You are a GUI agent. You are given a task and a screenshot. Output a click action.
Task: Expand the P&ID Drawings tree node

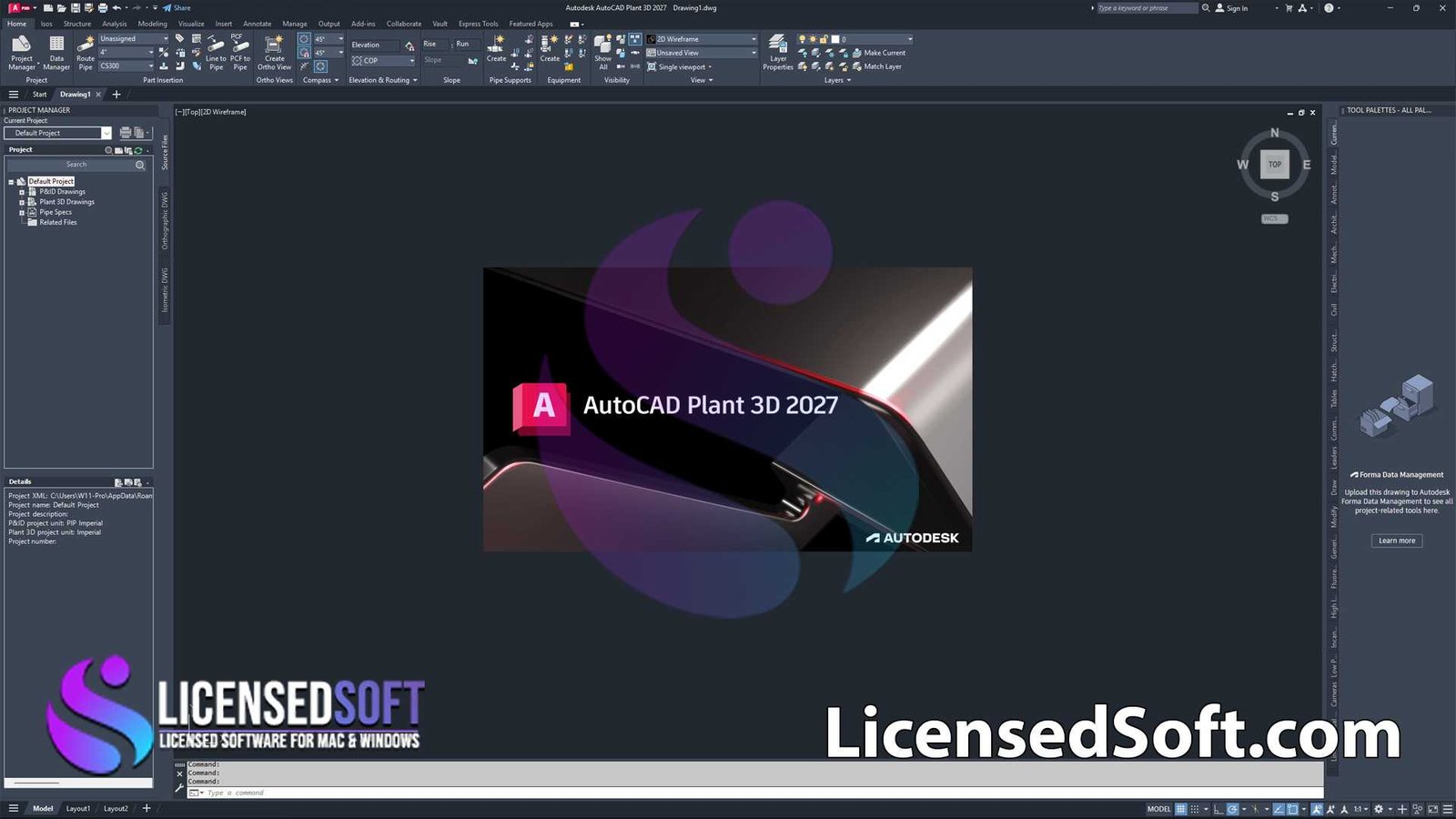point(22,191)
